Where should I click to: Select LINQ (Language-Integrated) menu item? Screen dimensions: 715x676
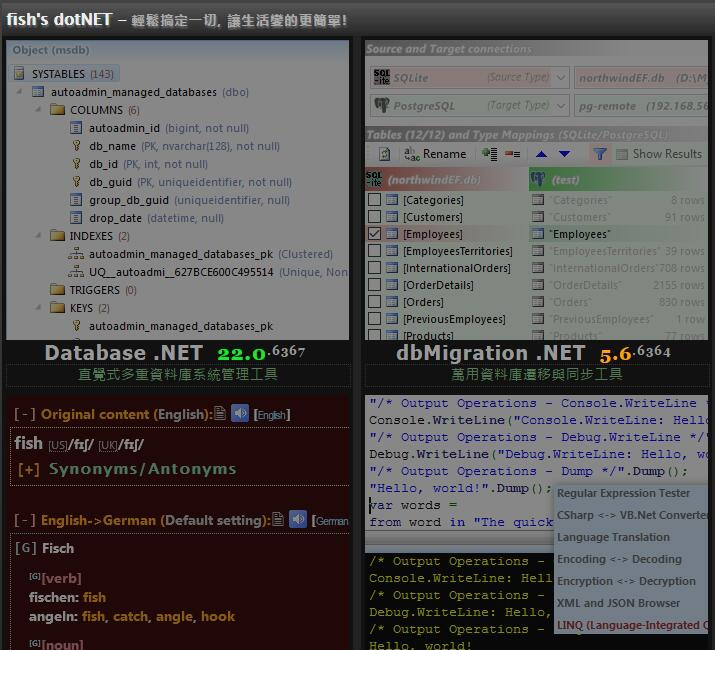(x=632, y=625)
